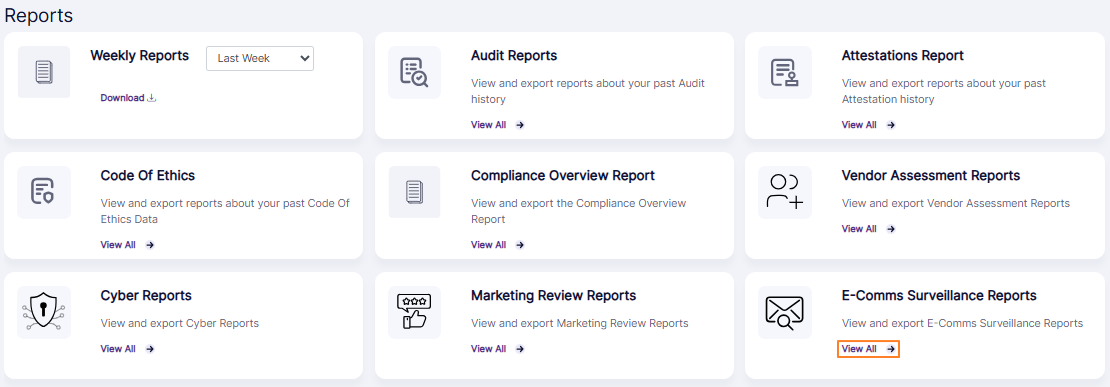Click the Code Of Ethics shield-document icon
The width and height of the screenshot is (1110, 387).
pyautogui.click(x=44, y=192)
